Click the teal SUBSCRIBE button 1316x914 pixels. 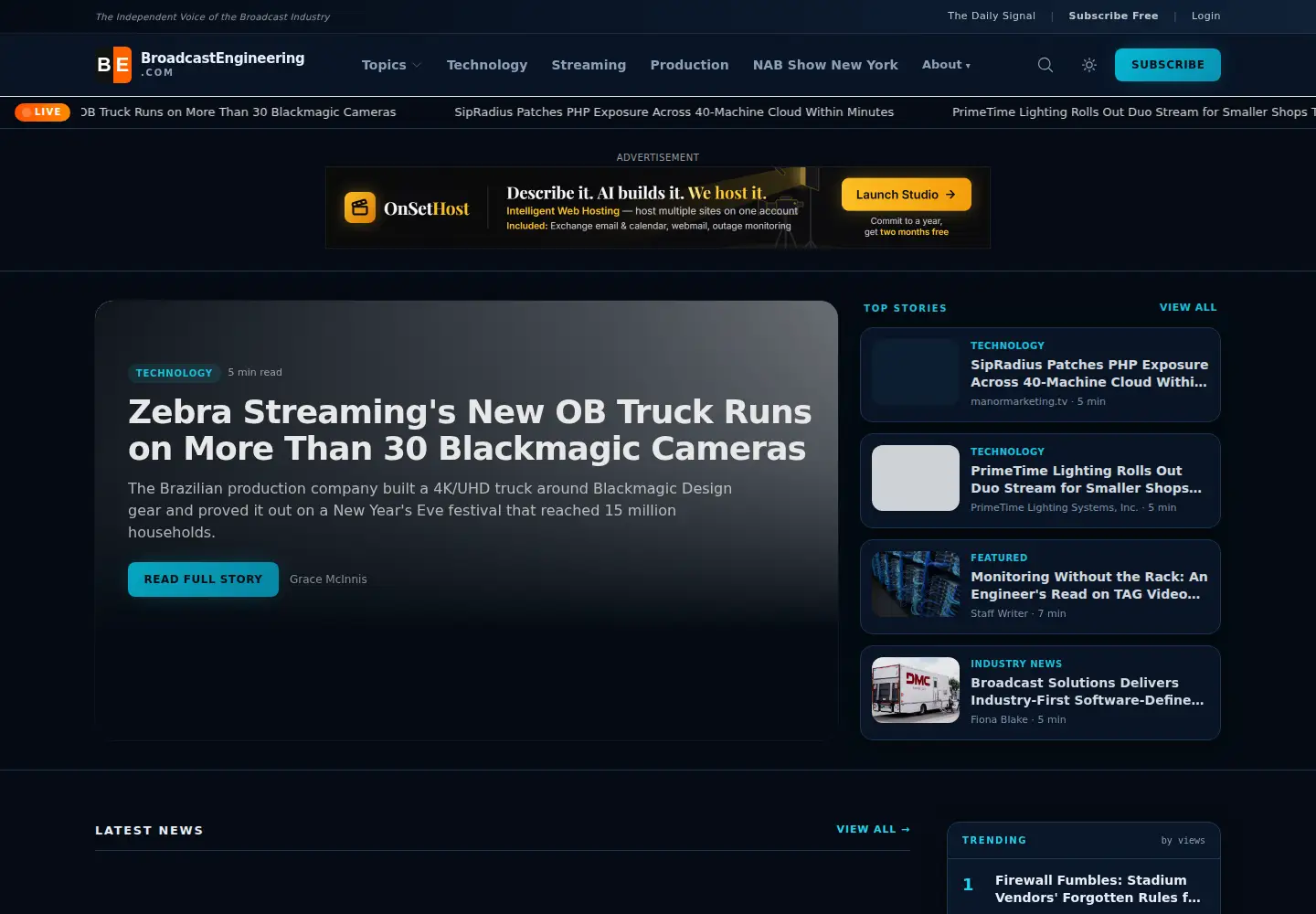[1168, 65]
